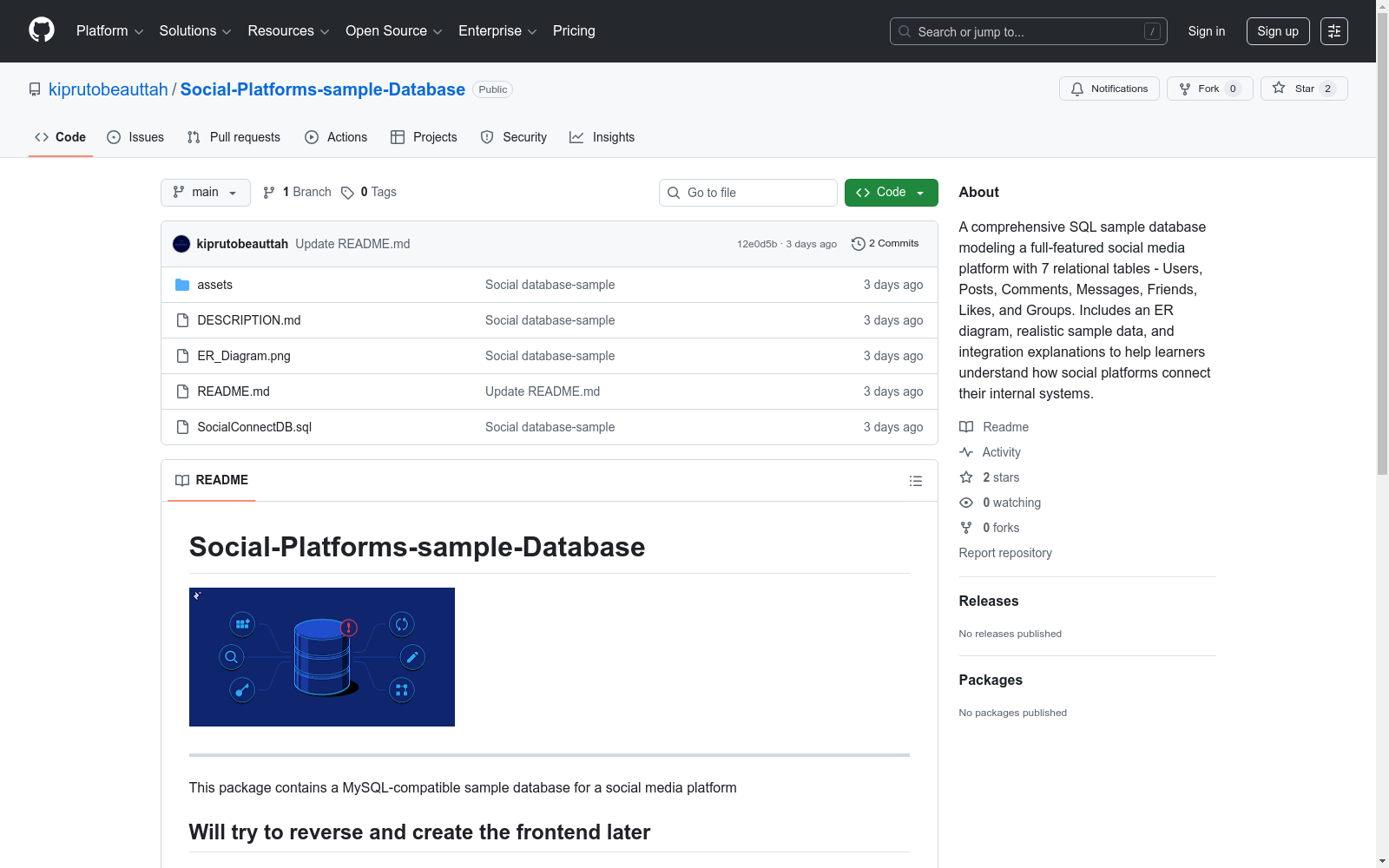Expand the Solutions menu
This screenshot has height=868, width=1389.
195,31
